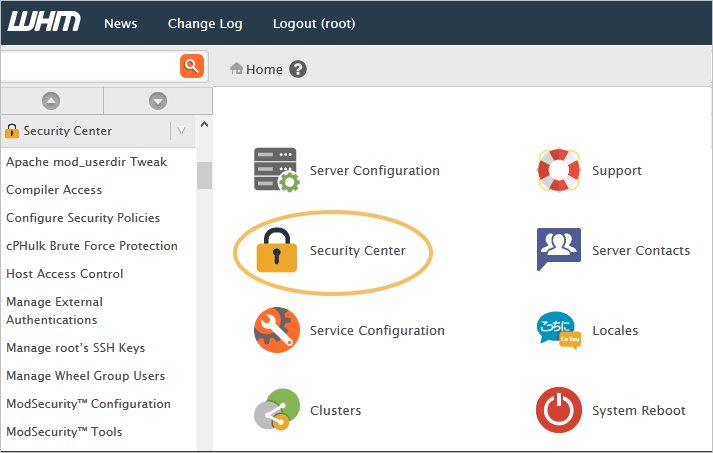Screen dimensions: 713x453
Task: Open Manage root's SSH Keys
Action: tap(75, 348)
